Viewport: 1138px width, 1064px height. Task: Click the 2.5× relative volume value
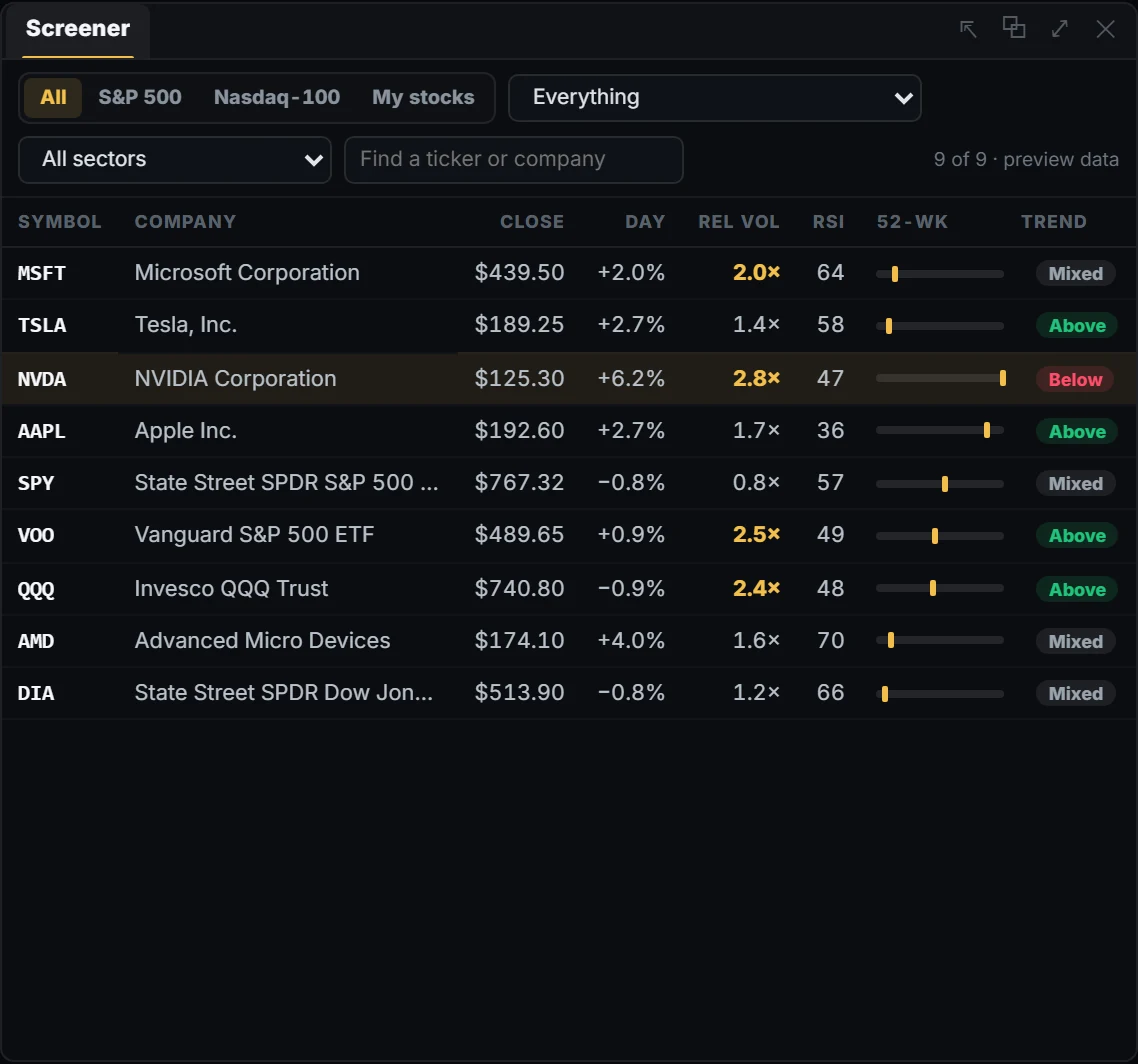[x=756, y=535]
